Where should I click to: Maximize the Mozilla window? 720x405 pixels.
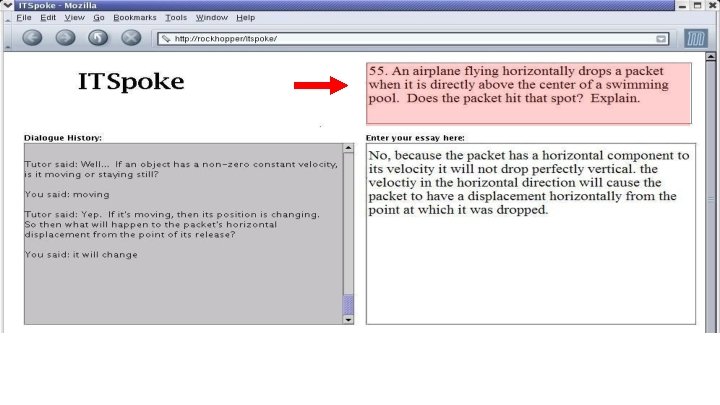point(697,5)
